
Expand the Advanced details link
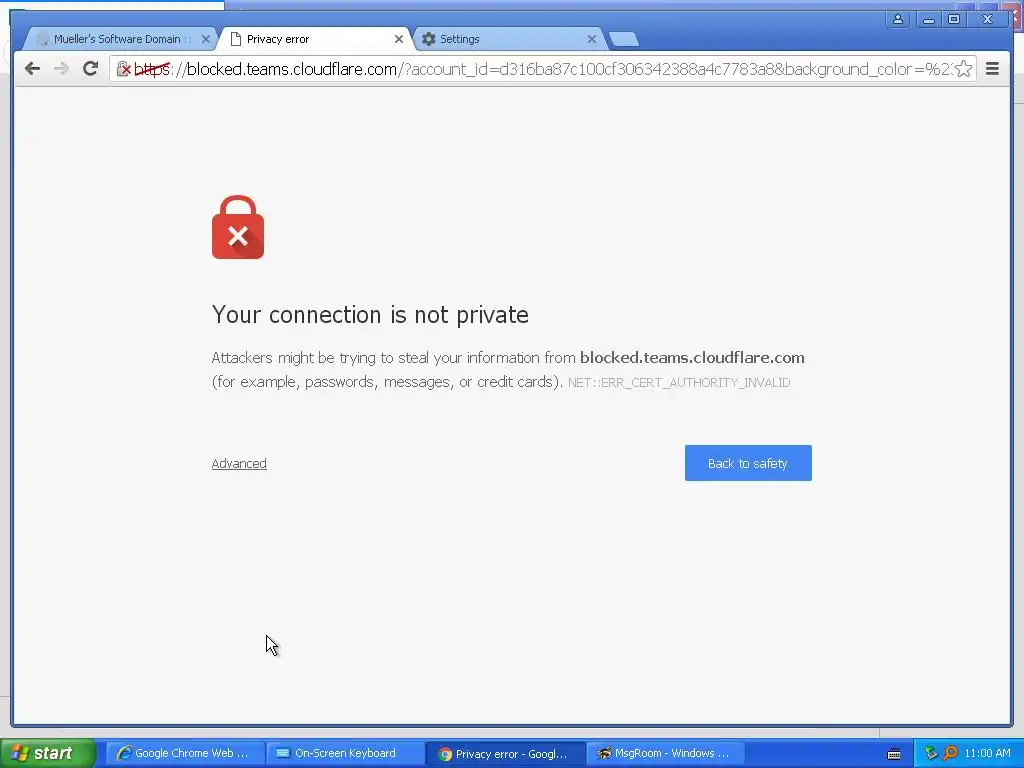click(x=239, y=464)
